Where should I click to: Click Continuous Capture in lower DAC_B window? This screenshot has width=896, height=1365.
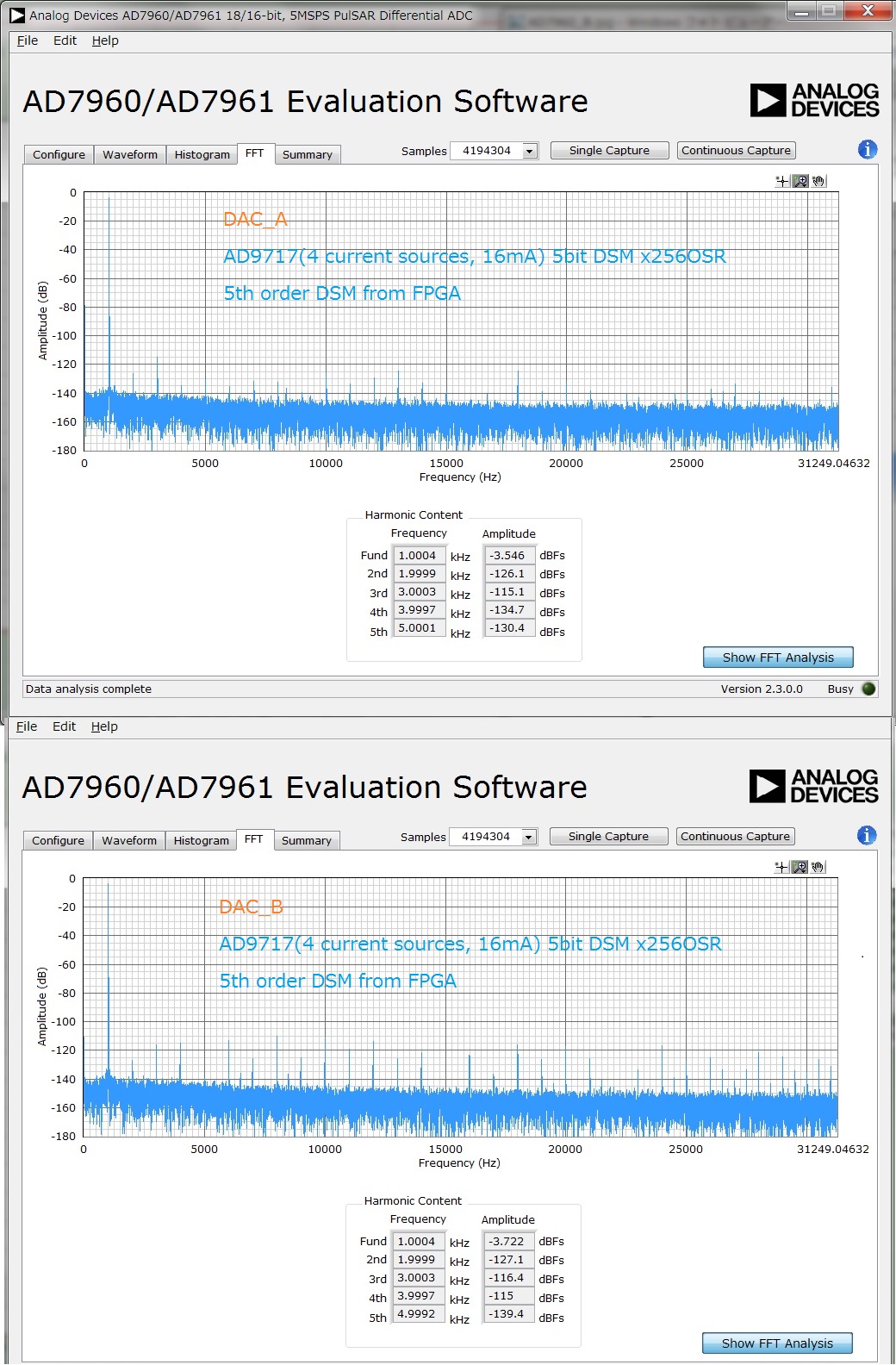click(735, 836)
